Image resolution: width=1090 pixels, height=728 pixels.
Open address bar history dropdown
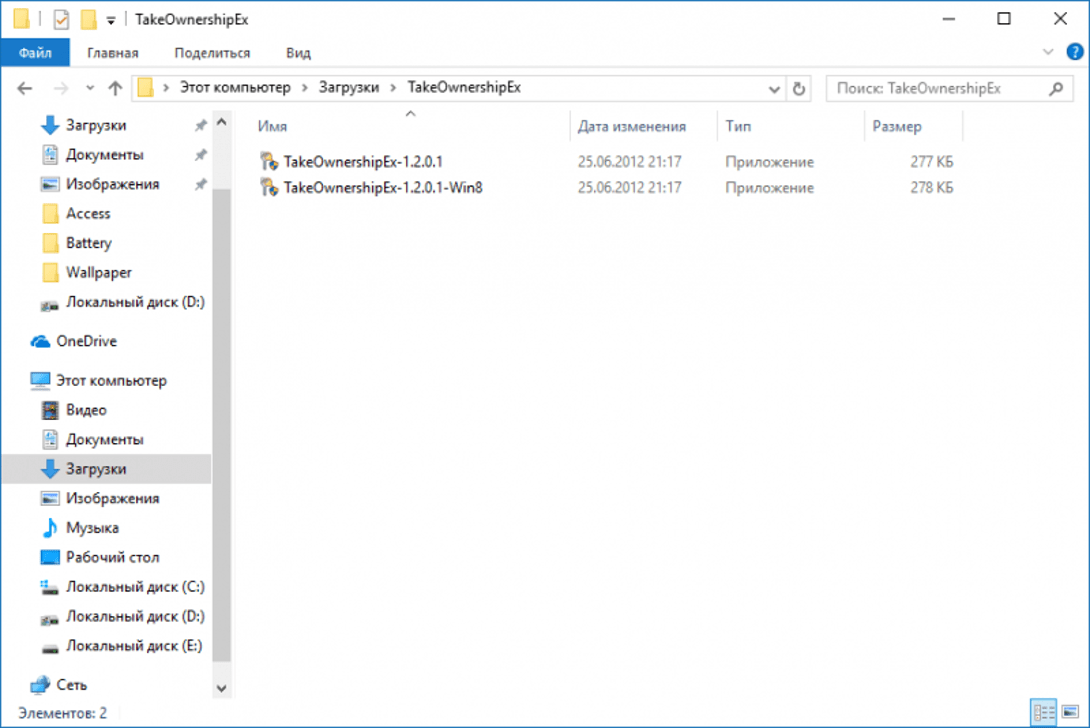tap(775, 88)
